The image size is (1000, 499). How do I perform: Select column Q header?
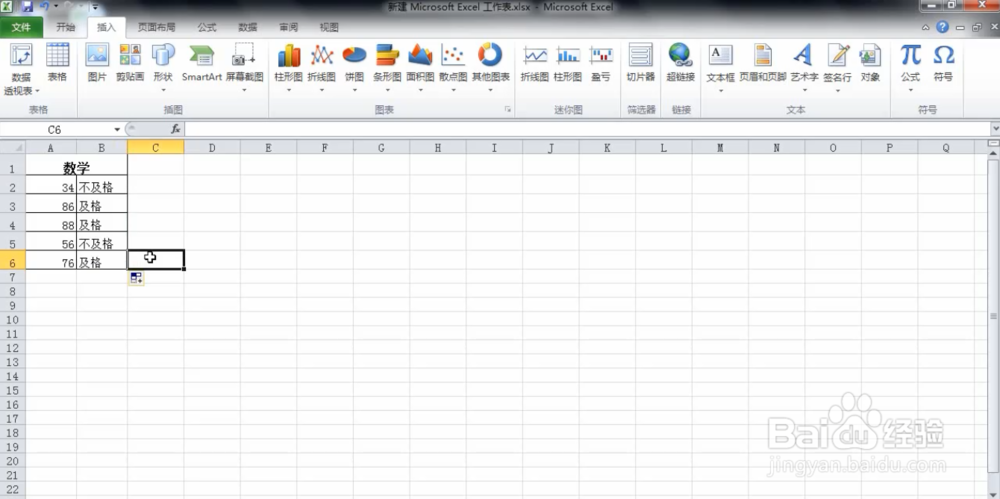(x=946, y=147)
